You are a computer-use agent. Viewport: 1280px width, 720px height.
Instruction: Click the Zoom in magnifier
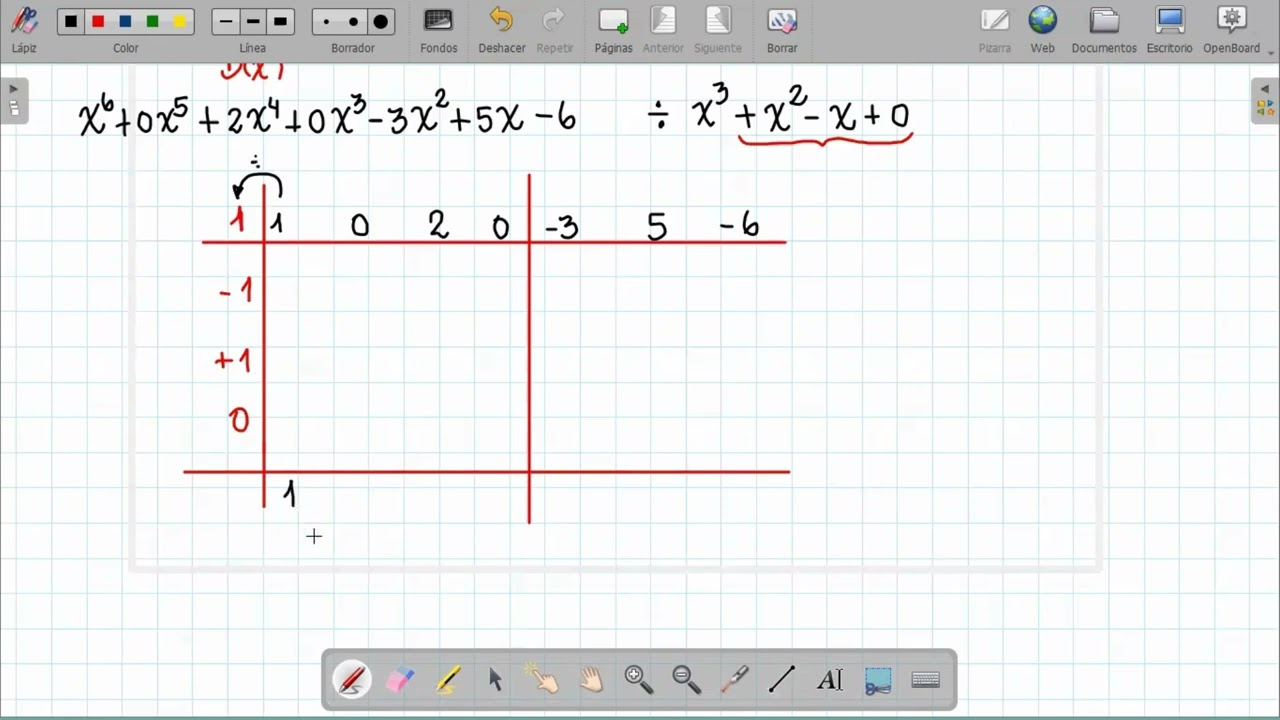coord(638,680)
